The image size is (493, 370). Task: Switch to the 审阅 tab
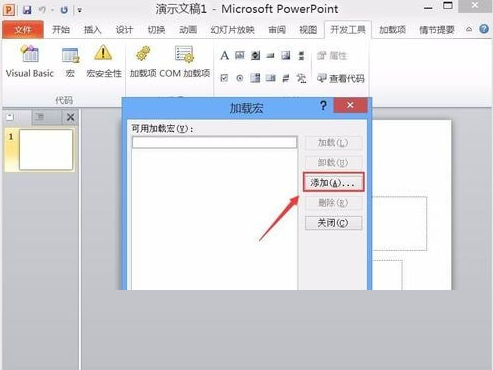click(277, 30)
